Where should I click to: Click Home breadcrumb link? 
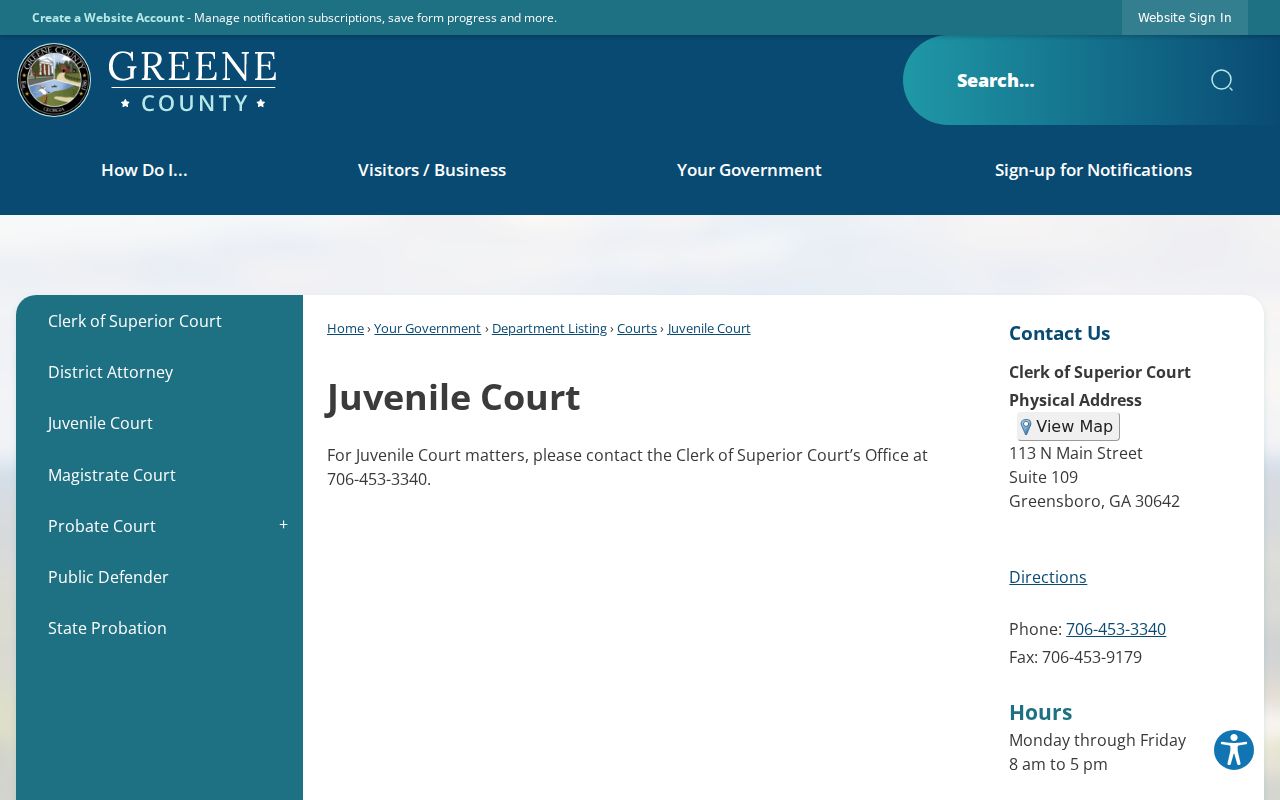click(345, 328)
